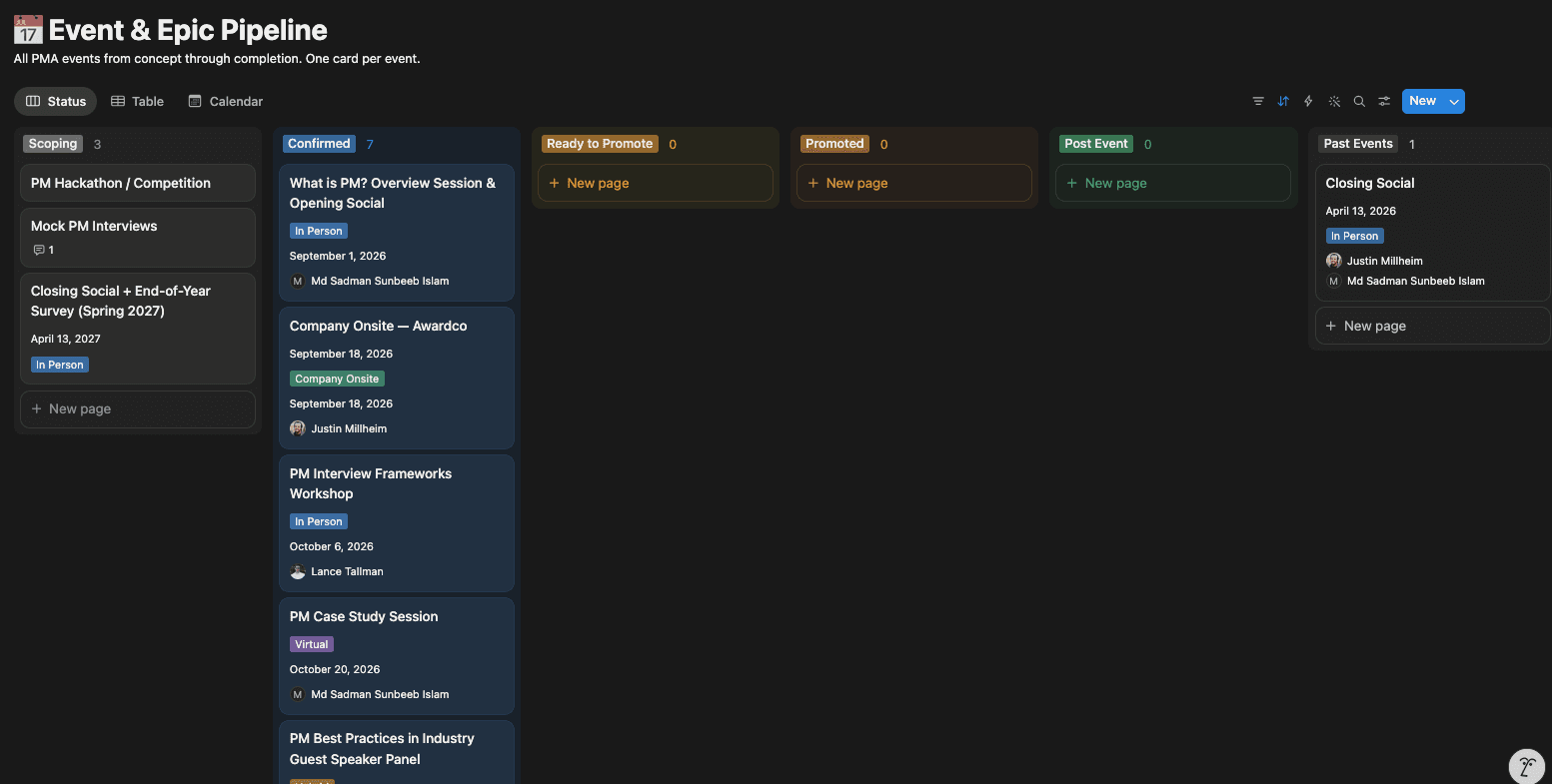The width and height of the screenshot is (1552, 784).
Task: Click the Post Event status label
Action: click(1096, 144)
